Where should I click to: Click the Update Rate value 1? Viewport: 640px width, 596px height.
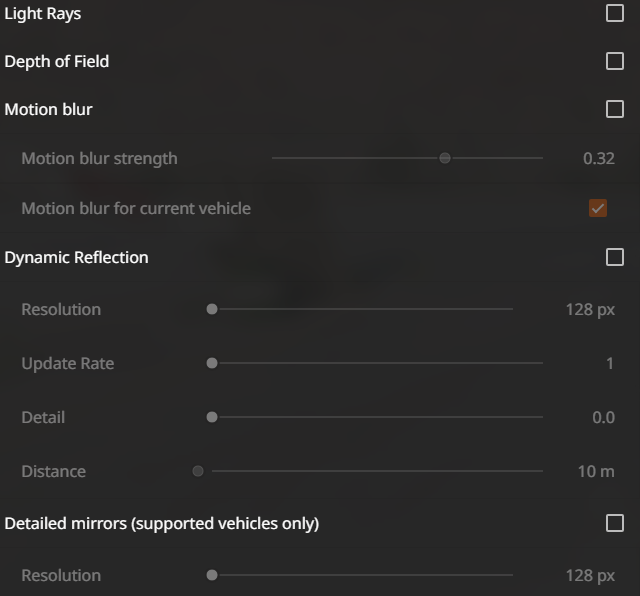(x=610, y=363)
